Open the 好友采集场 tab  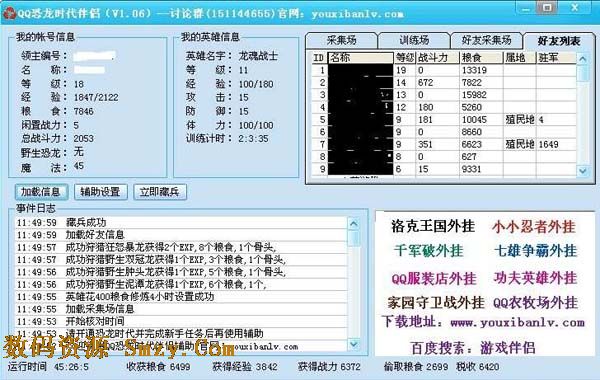pos(486,40)
